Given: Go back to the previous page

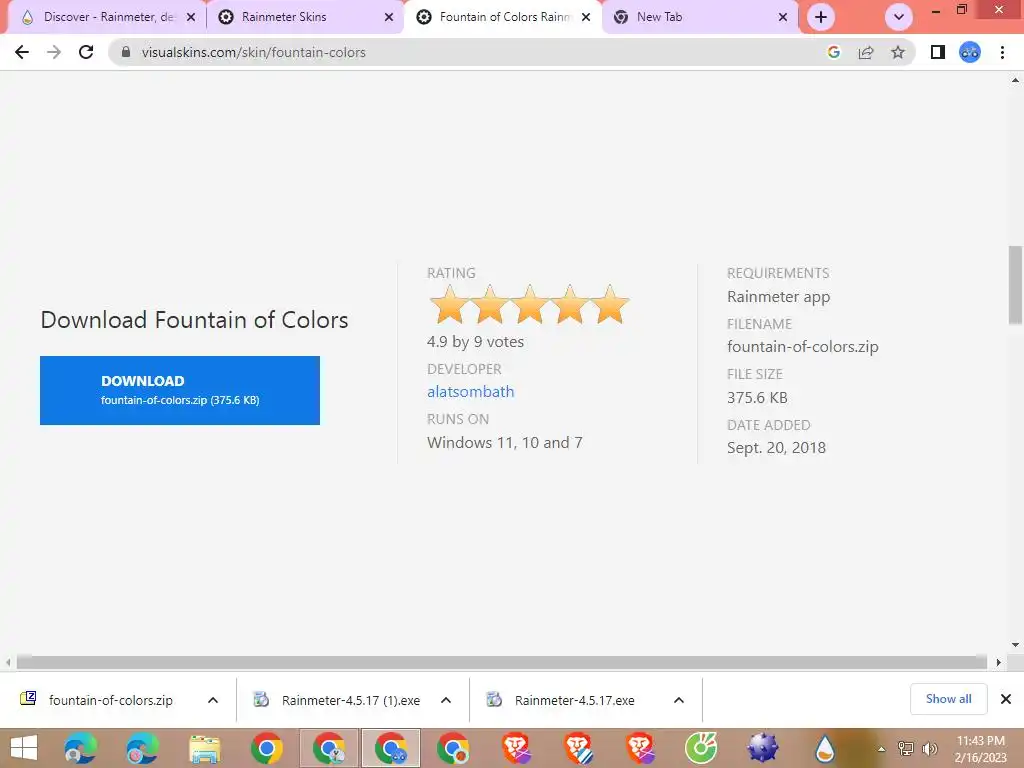Looking at the screenshot, I should 22,52.
